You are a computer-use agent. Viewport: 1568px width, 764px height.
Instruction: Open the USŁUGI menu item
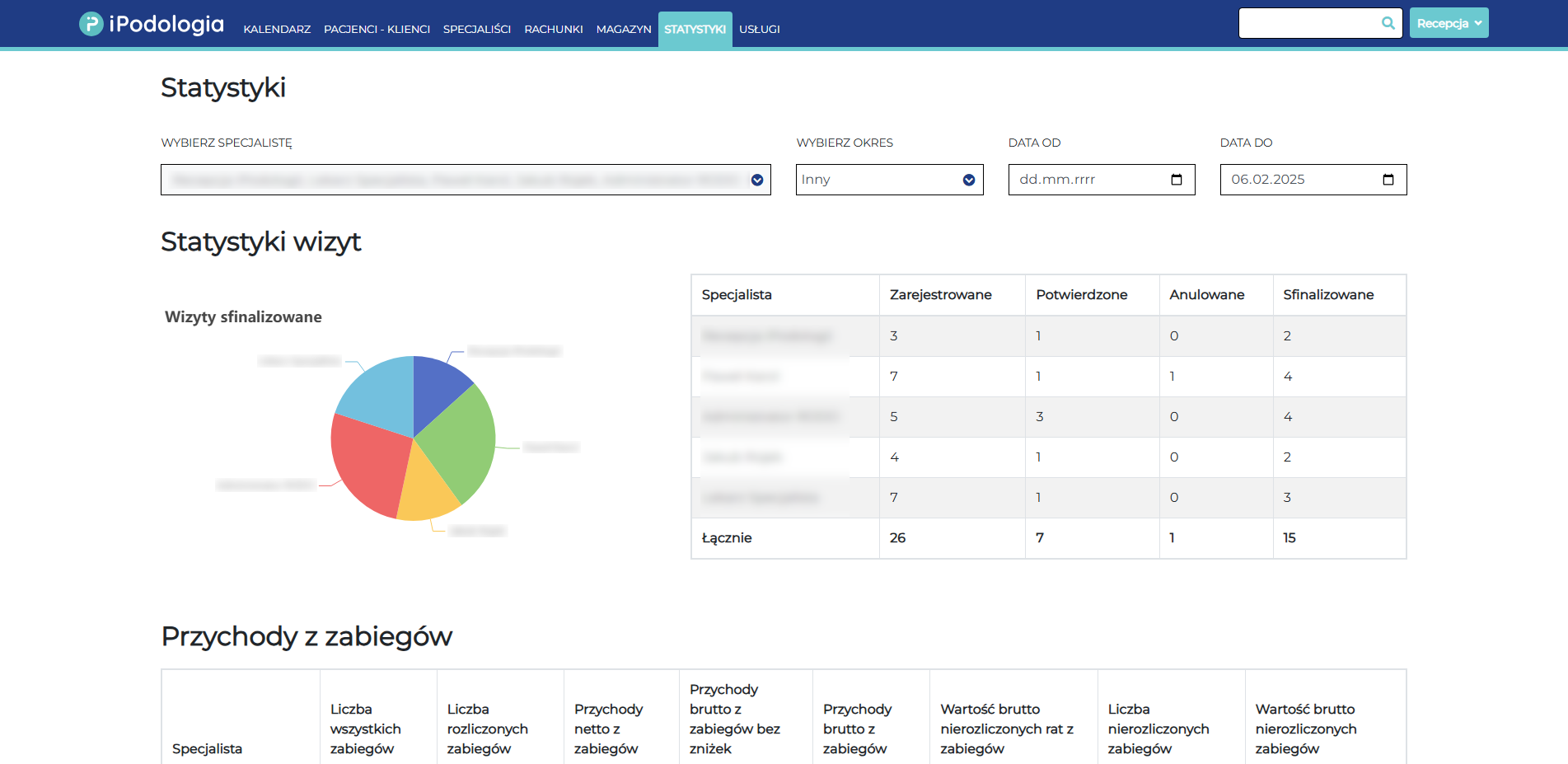[759, 29]
